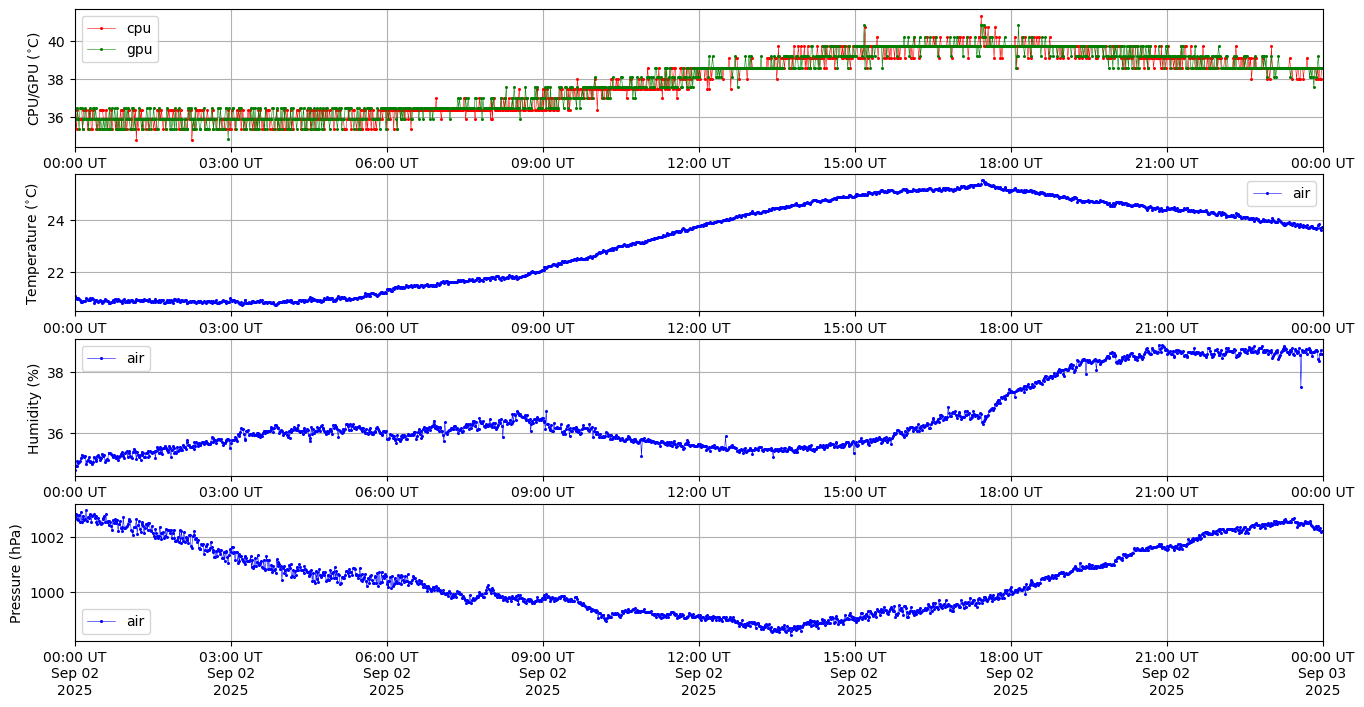Select the air legend in the Humidity panel
The image size is (1364, 707).
(x=116, y=358)
